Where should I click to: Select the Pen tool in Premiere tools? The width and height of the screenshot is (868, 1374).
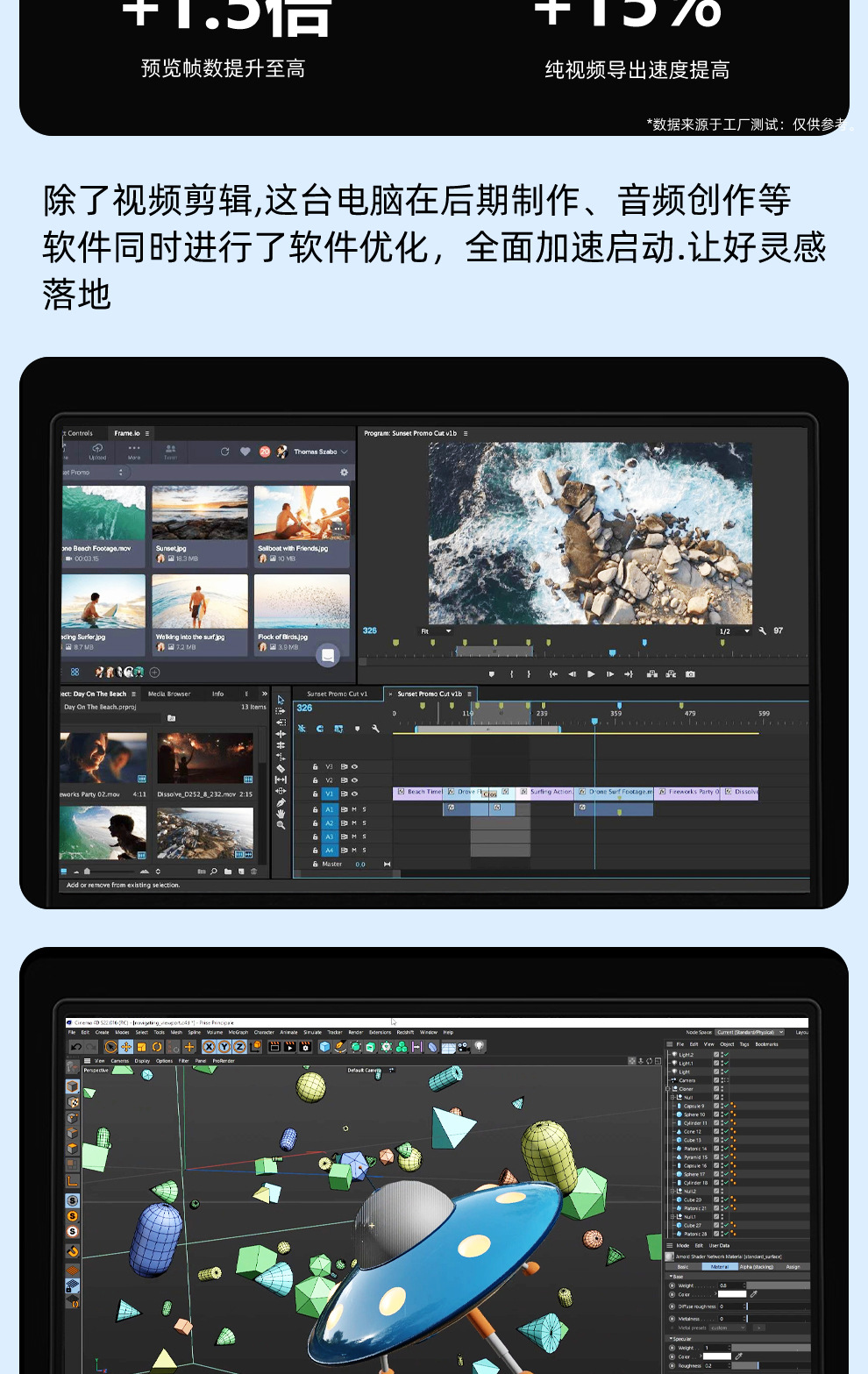281,802
